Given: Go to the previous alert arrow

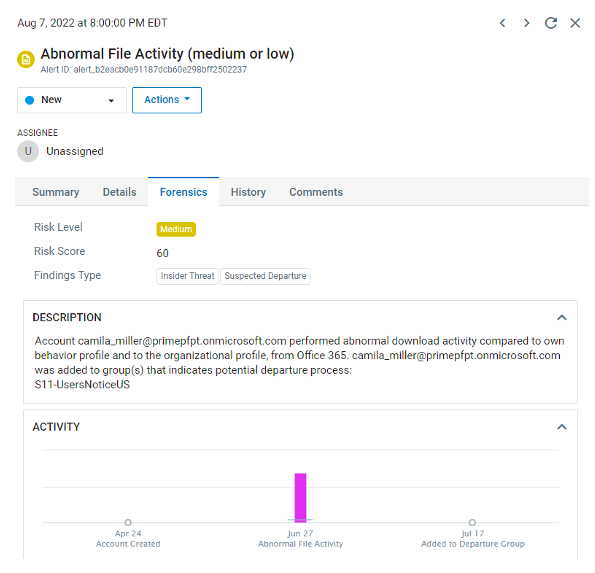Looking at the screenshot, I should tap(502, 23).
